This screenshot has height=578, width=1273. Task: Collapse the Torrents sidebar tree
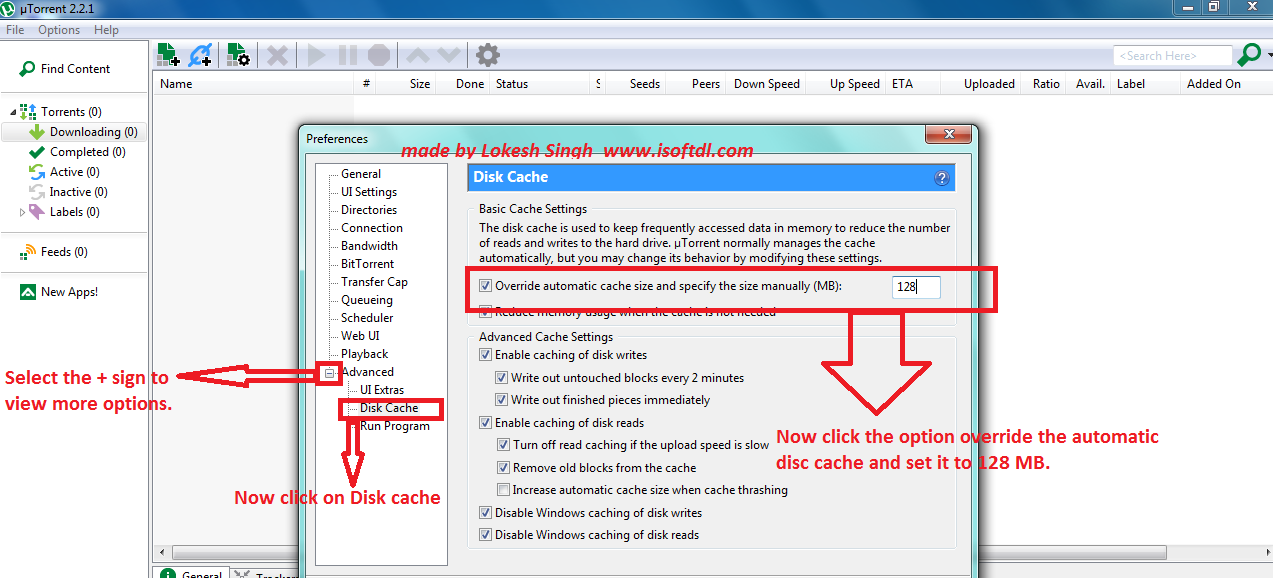point(13,112)
